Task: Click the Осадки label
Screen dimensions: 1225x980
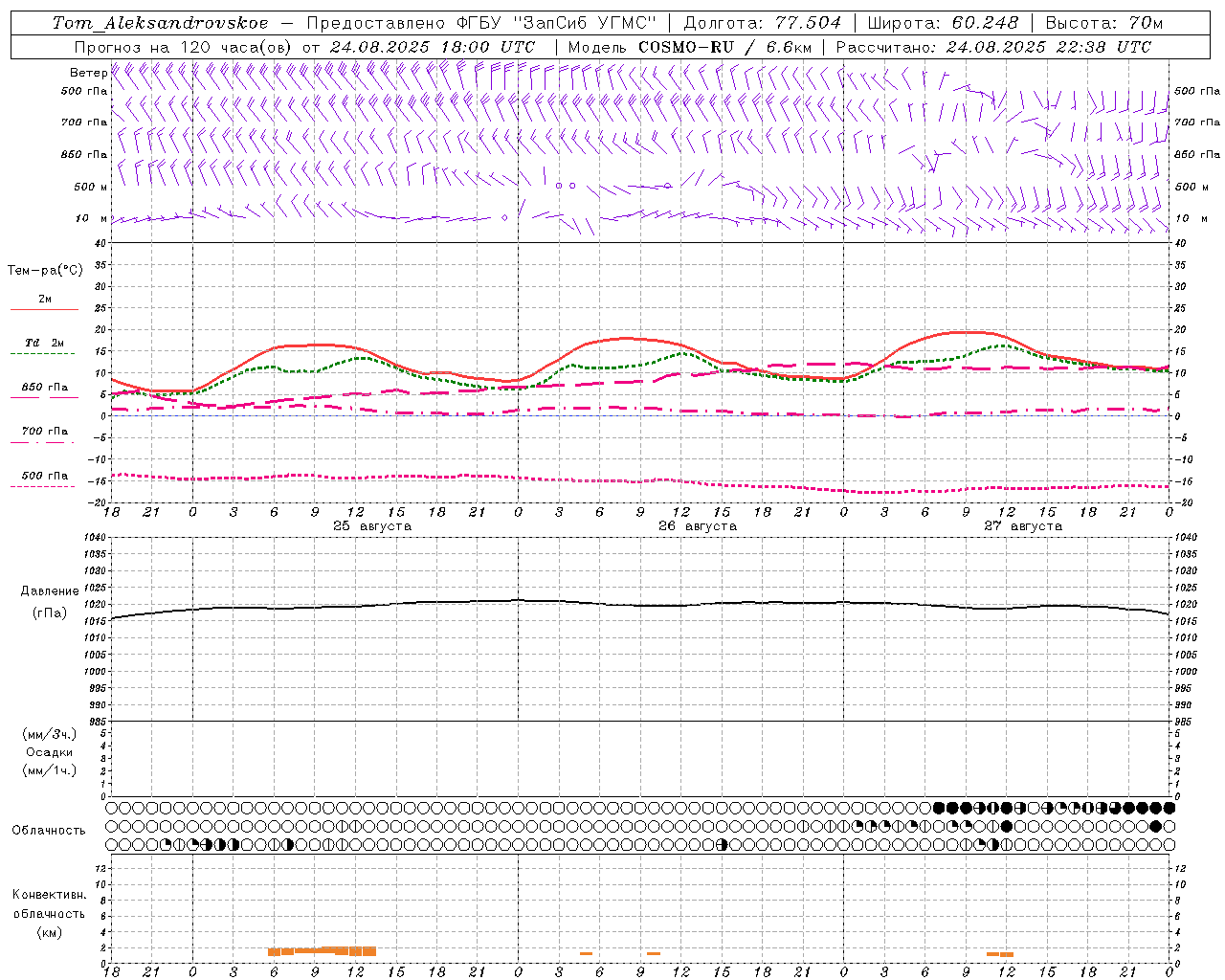Action: 50,752
